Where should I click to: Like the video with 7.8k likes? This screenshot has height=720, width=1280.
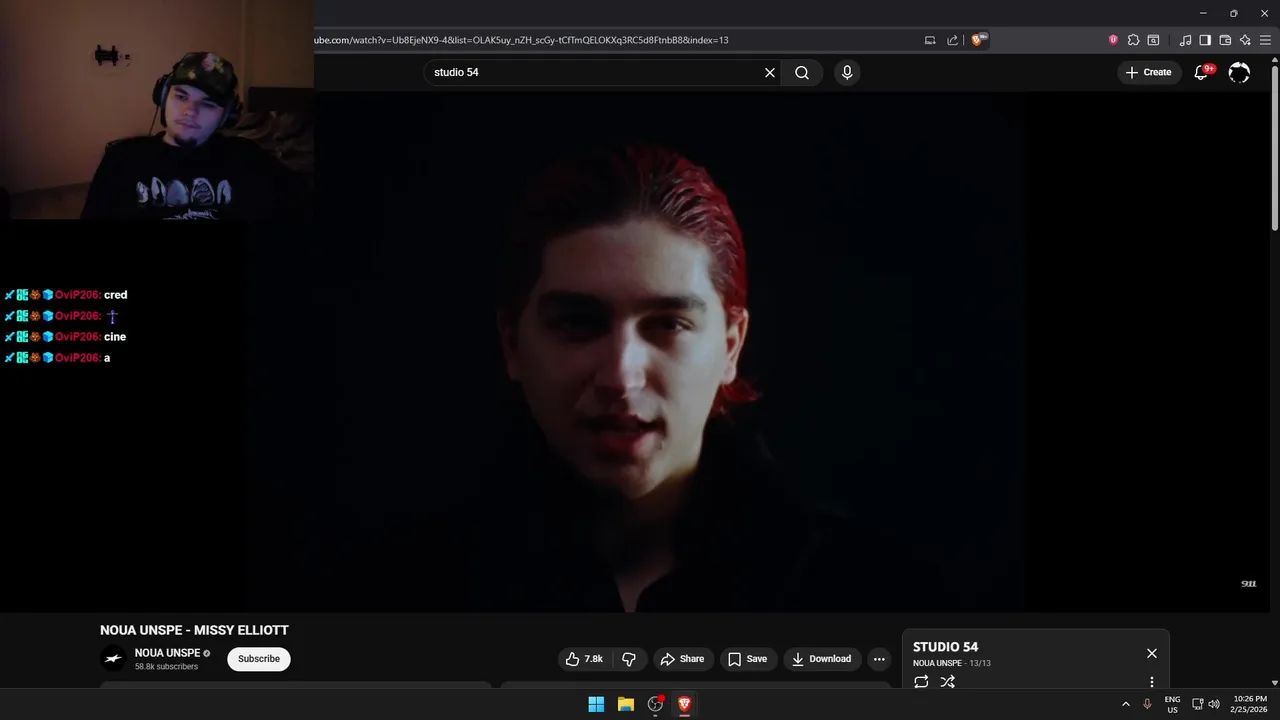point(584,659)
